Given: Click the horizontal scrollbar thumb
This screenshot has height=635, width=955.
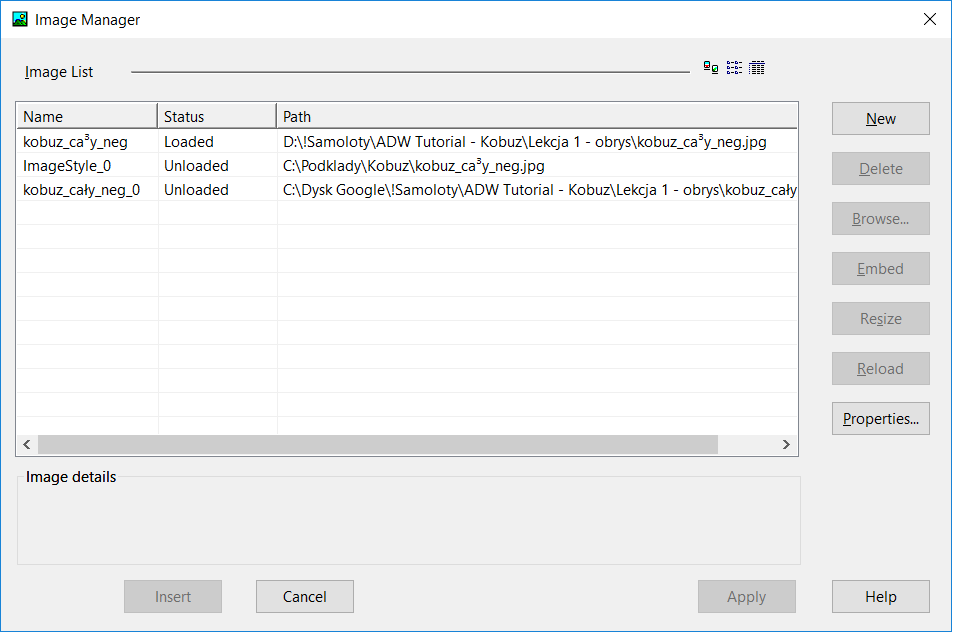Looking at the screenshot, I should (377, 445).
